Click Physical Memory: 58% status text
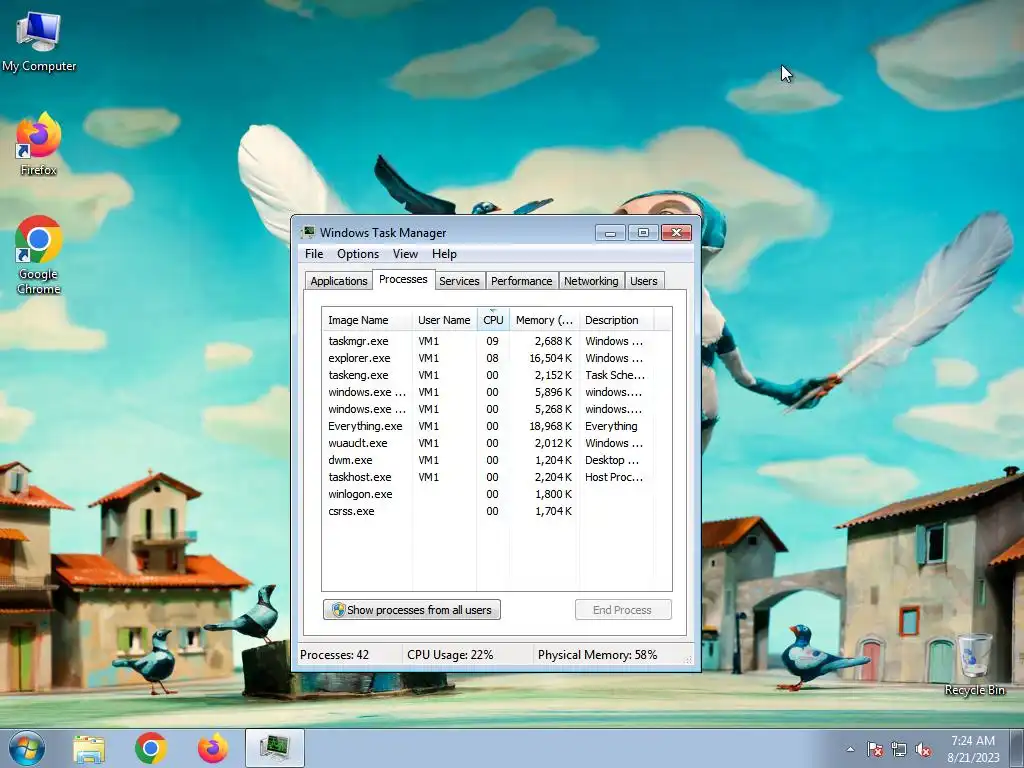This screenshot has width=1024, height=768. click(x=598, y=654)
